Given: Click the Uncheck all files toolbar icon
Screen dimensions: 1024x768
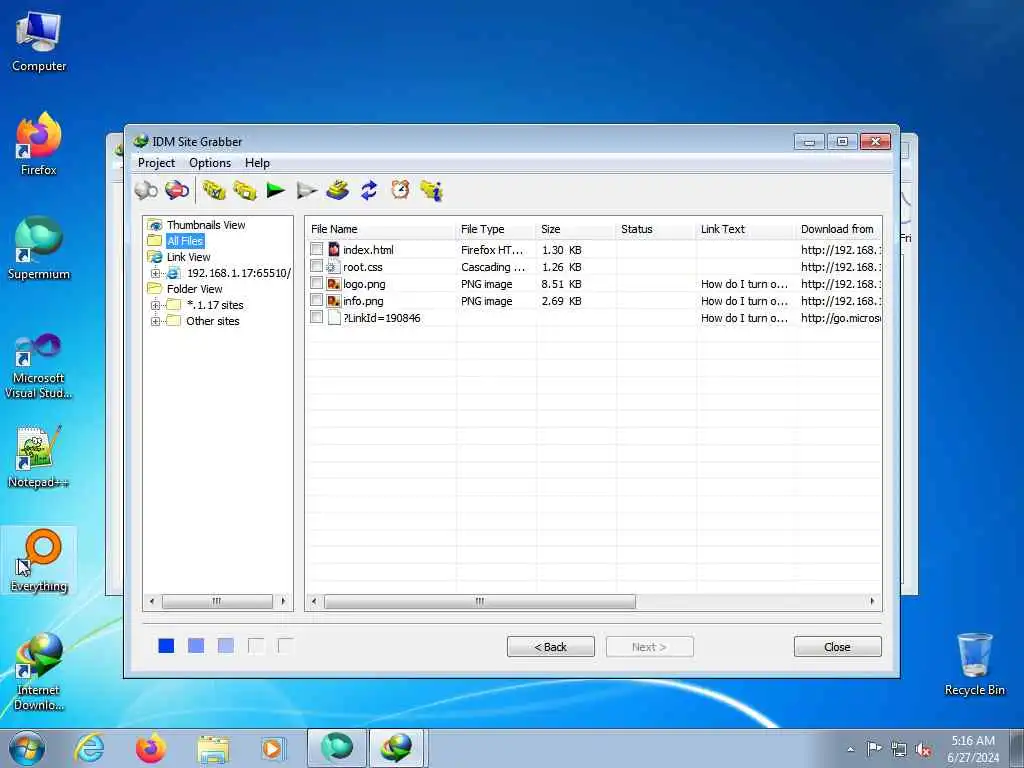Looking at the screenshot, I should 245,190.
